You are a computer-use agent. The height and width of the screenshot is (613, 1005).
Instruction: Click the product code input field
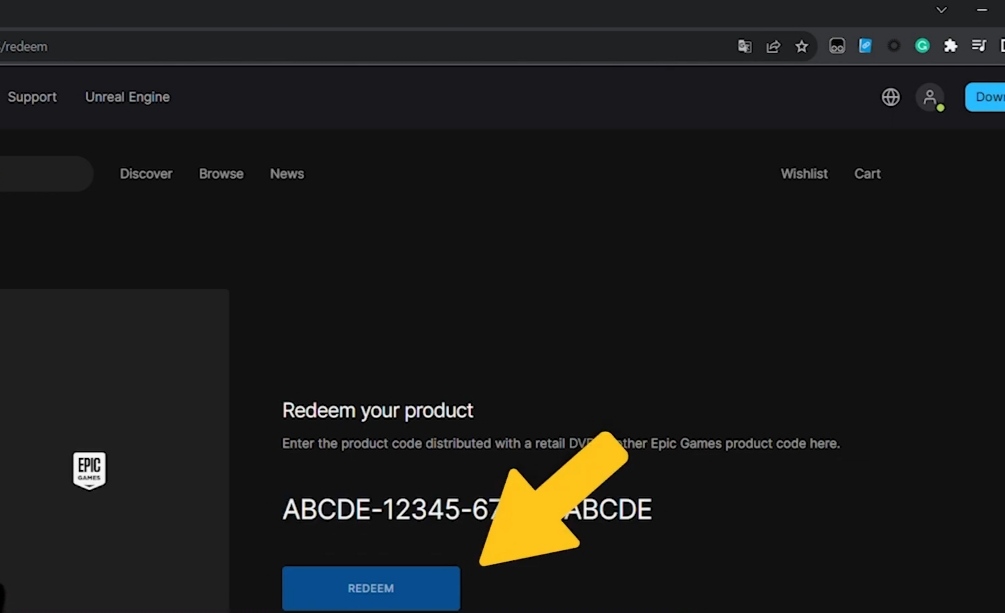click(467, 510)
